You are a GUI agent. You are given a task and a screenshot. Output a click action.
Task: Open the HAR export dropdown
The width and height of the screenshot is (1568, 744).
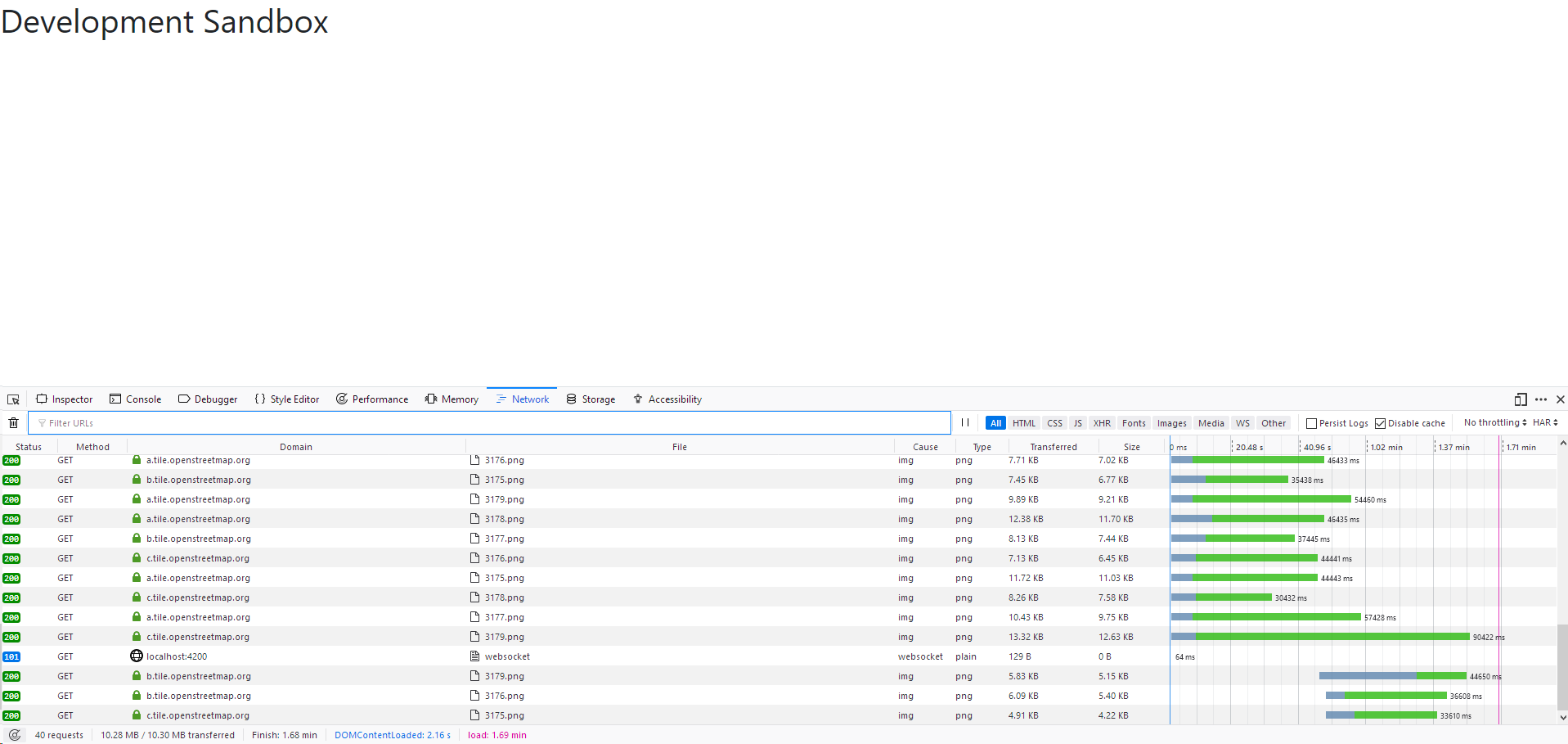pos(1545,422)
